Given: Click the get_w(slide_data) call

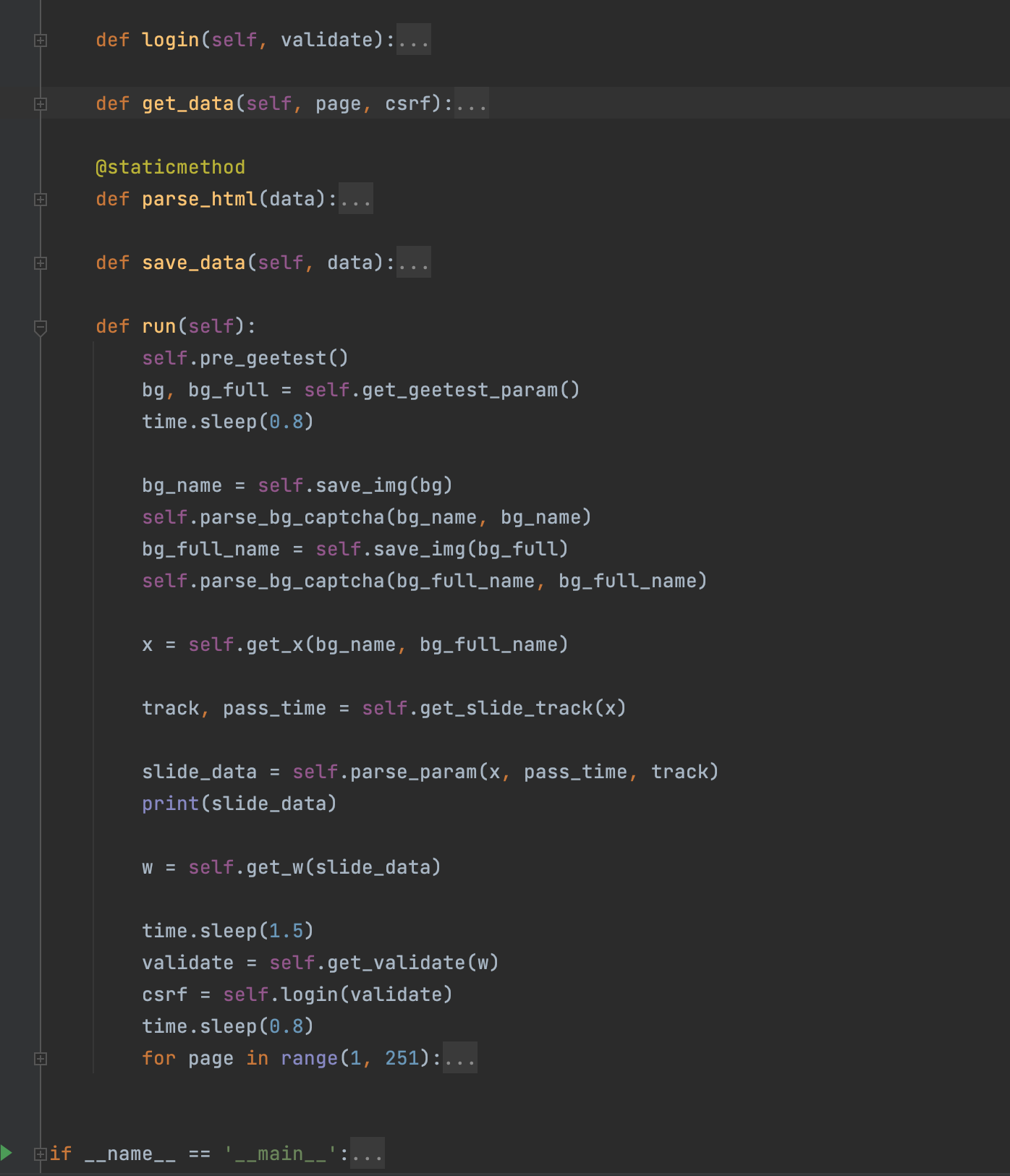Looking at the screenshot, I should point(344,867).
